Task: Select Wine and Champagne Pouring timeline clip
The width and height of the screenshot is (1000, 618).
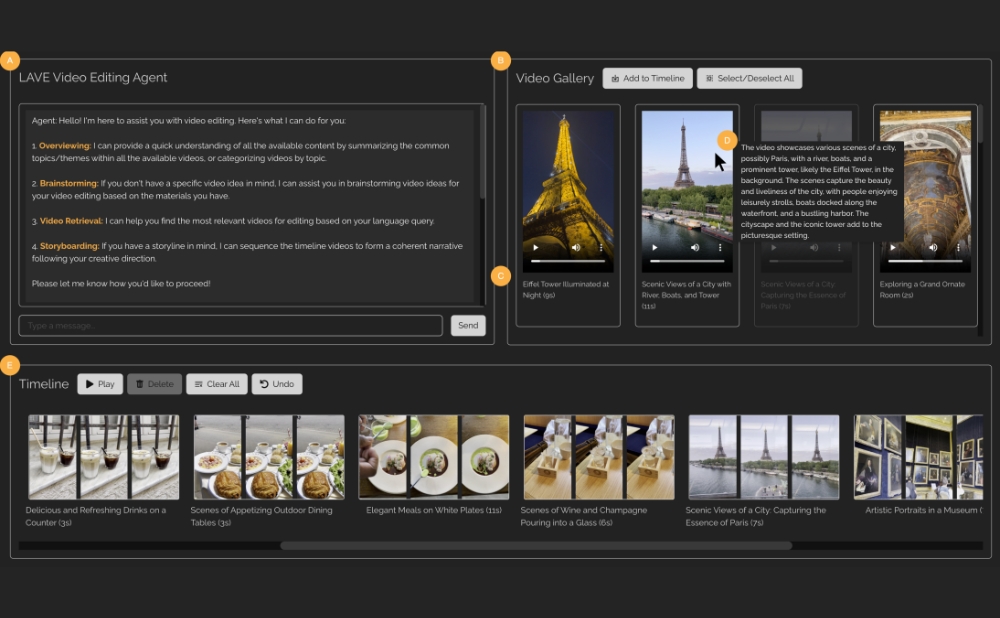Action: point(599,457)
